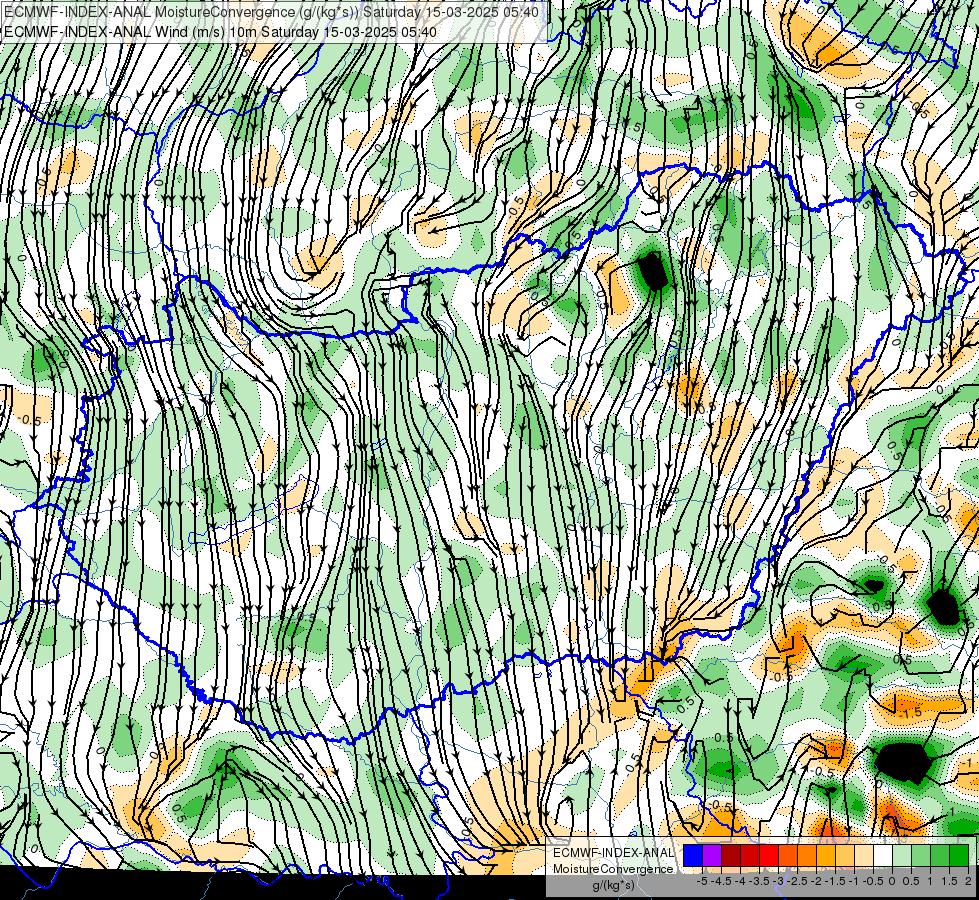
Task: Click the legend tick label -4
Action: tap(740, 881)
